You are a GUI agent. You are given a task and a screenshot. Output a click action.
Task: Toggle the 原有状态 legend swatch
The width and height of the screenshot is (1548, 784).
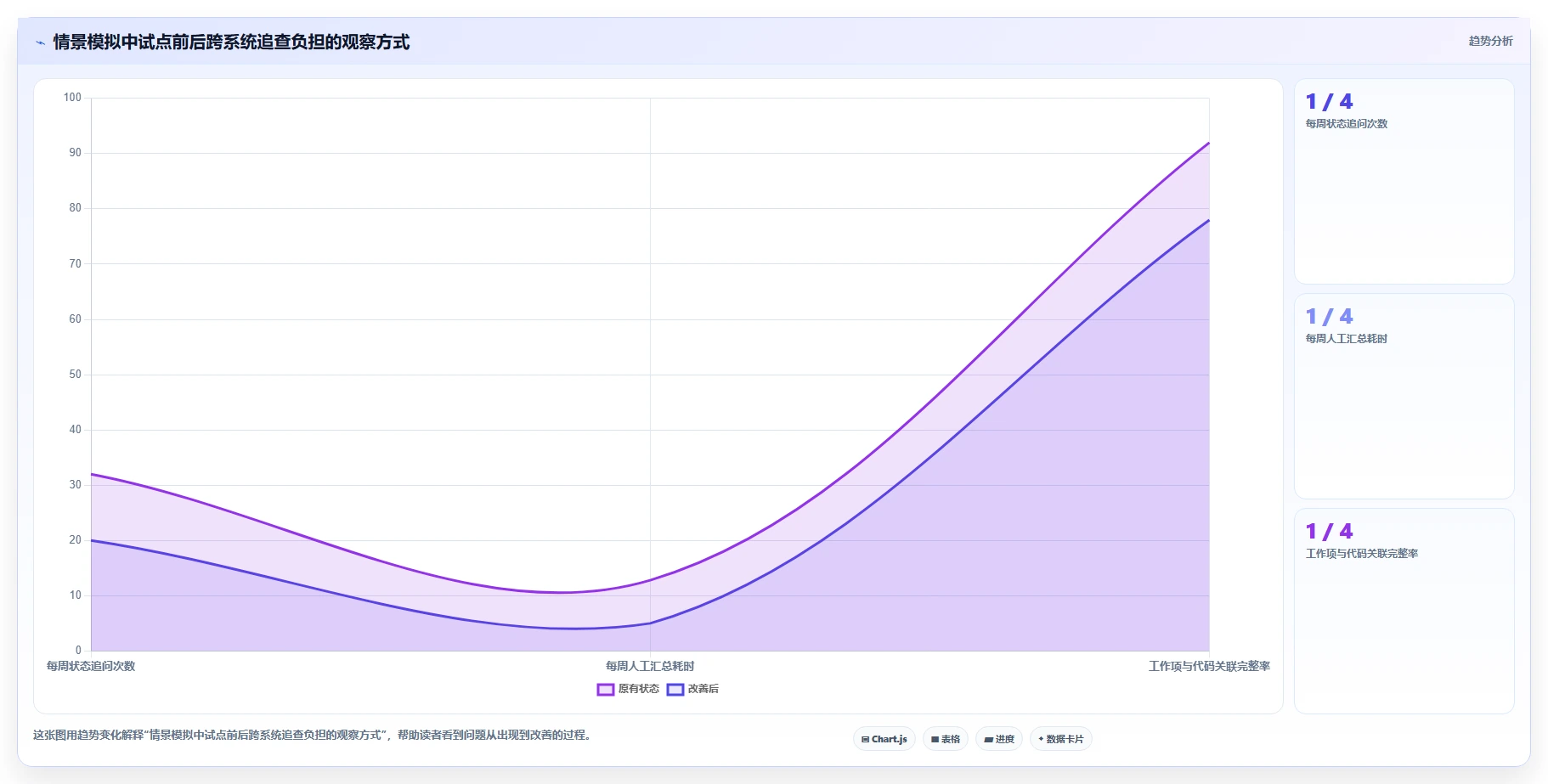(605, 689)
